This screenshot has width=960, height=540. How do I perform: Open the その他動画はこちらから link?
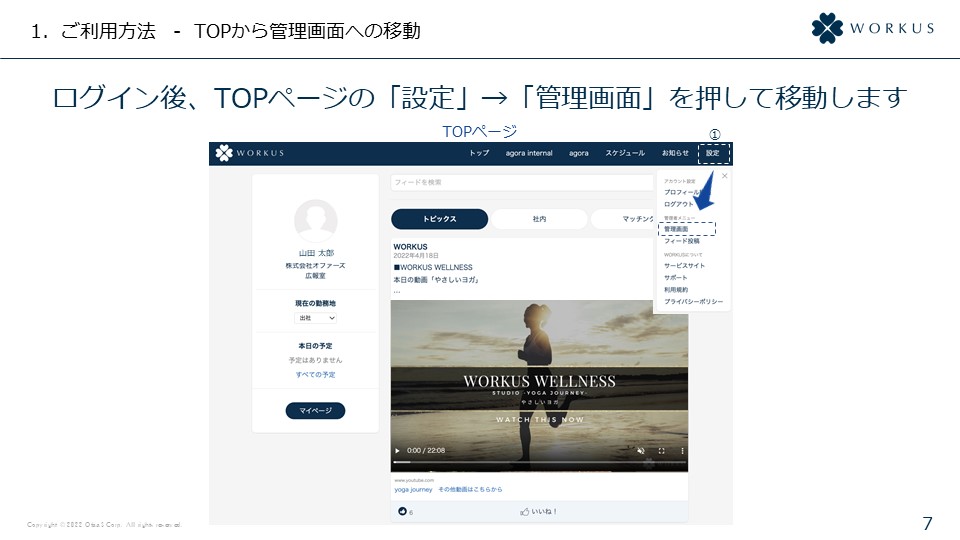(x=470, y=490)
